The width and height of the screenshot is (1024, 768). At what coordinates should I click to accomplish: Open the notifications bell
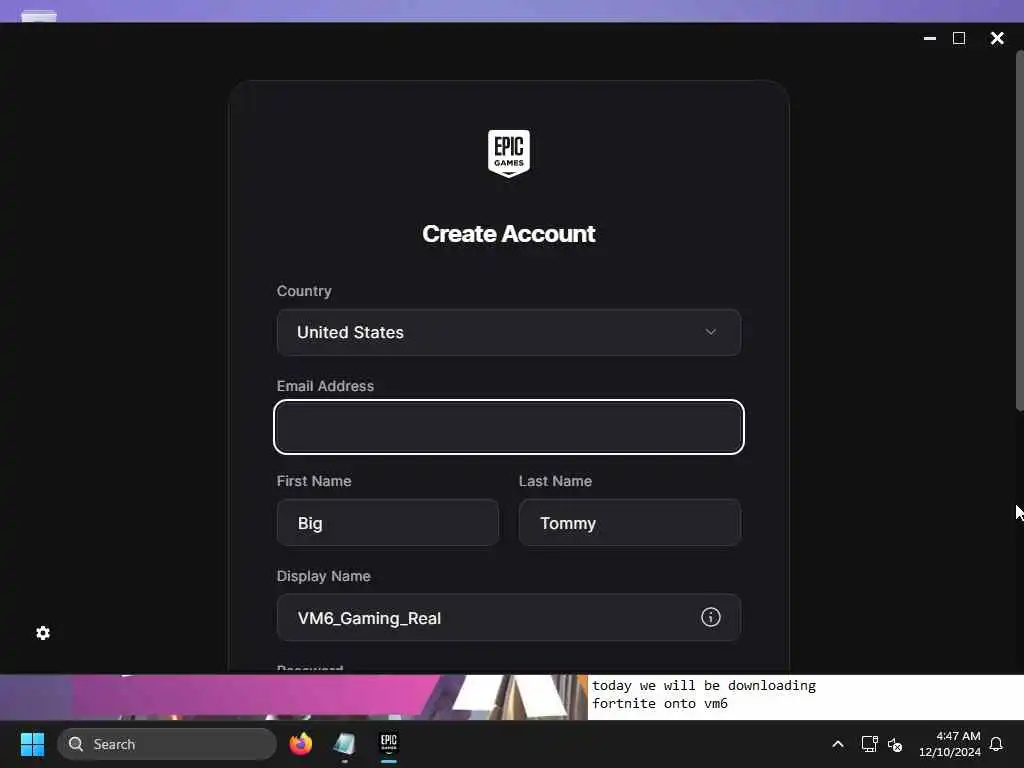tap(996, 744)
